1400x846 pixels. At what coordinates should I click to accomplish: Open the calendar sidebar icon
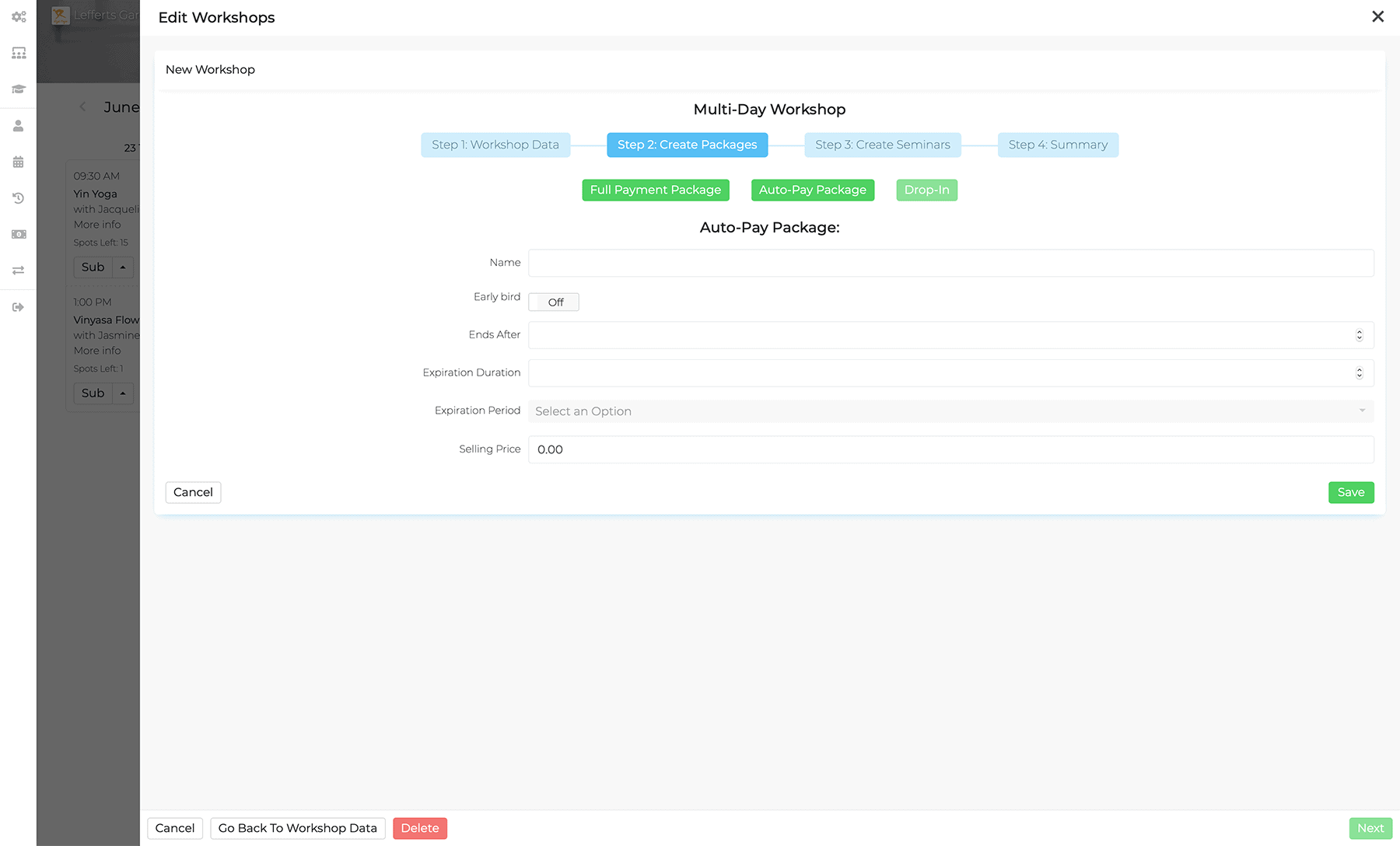19,162
